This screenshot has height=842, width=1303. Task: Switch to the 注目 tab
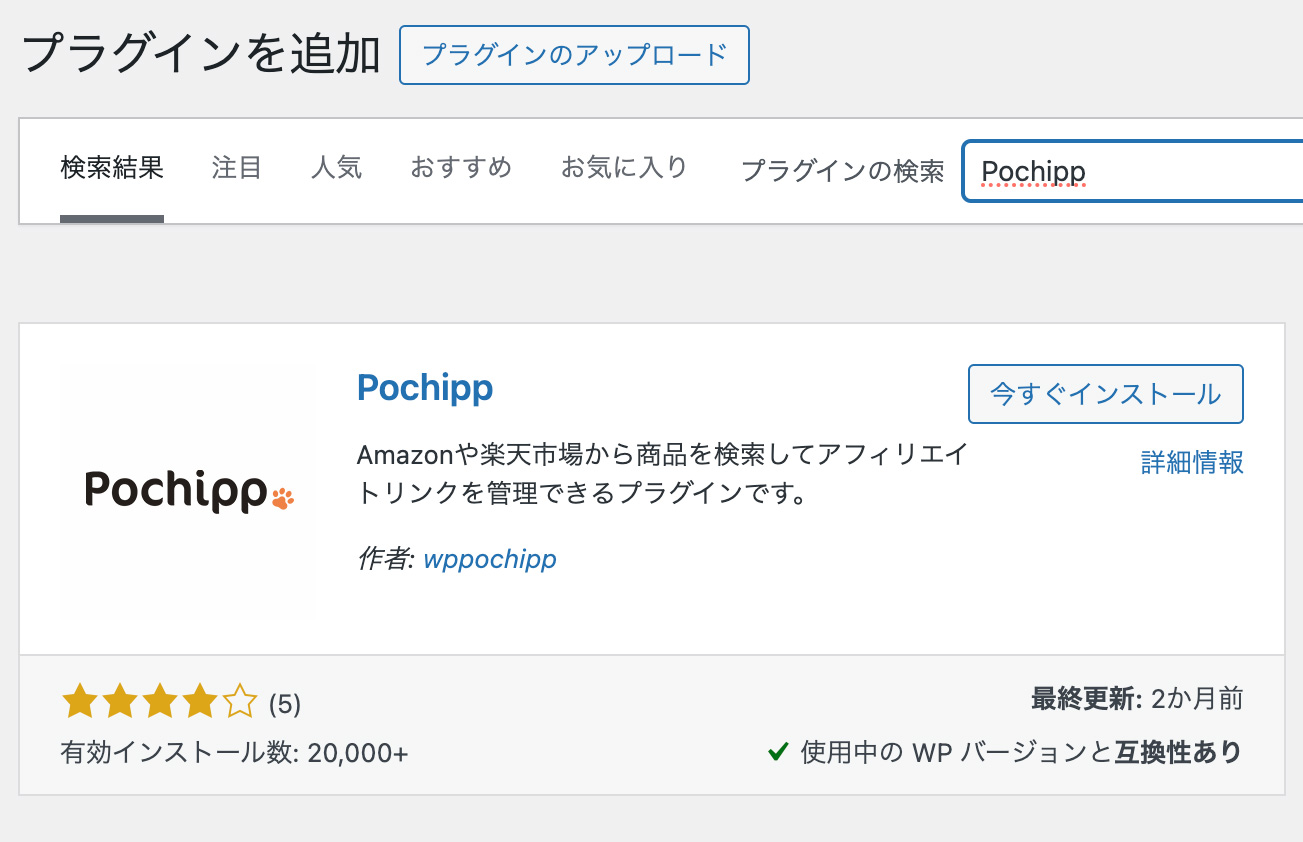tap(237, 168)
